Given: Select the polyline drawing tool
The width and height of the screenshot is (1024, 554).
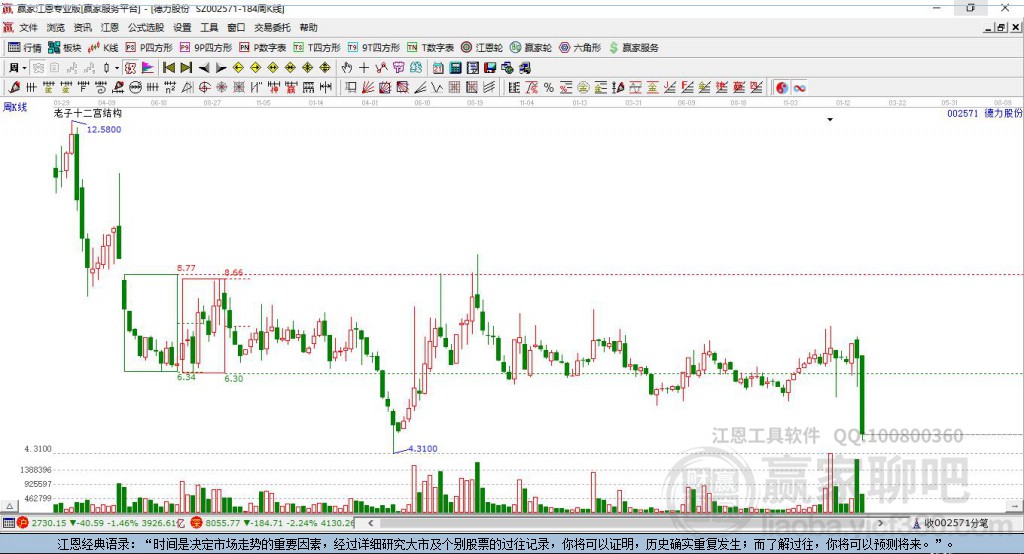Looking at the screenshot, I should (381, 68).
